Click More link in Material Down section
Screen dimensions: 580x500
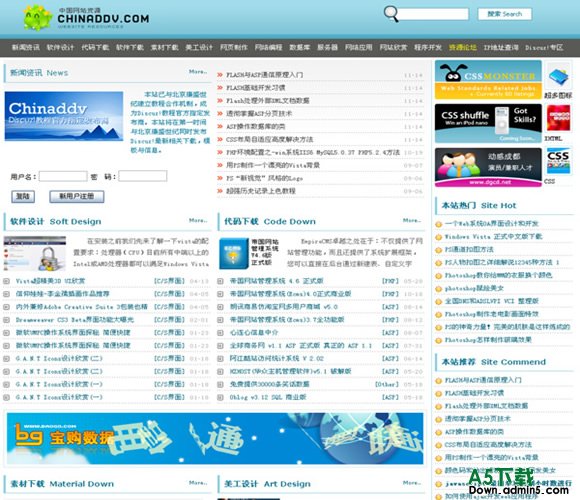point(198,483)
